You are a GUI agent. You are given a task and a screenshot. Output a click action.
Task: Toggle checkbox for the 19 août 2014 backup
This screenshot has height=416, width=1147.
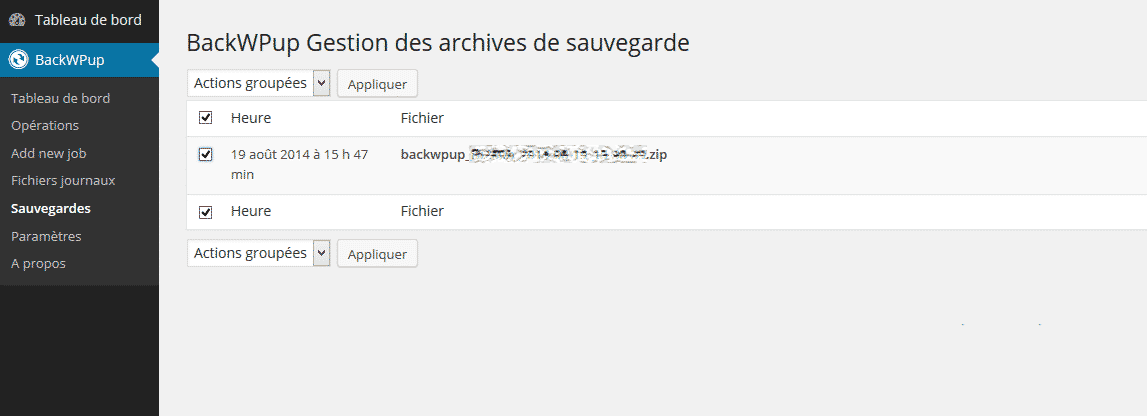tap(206, 154)
